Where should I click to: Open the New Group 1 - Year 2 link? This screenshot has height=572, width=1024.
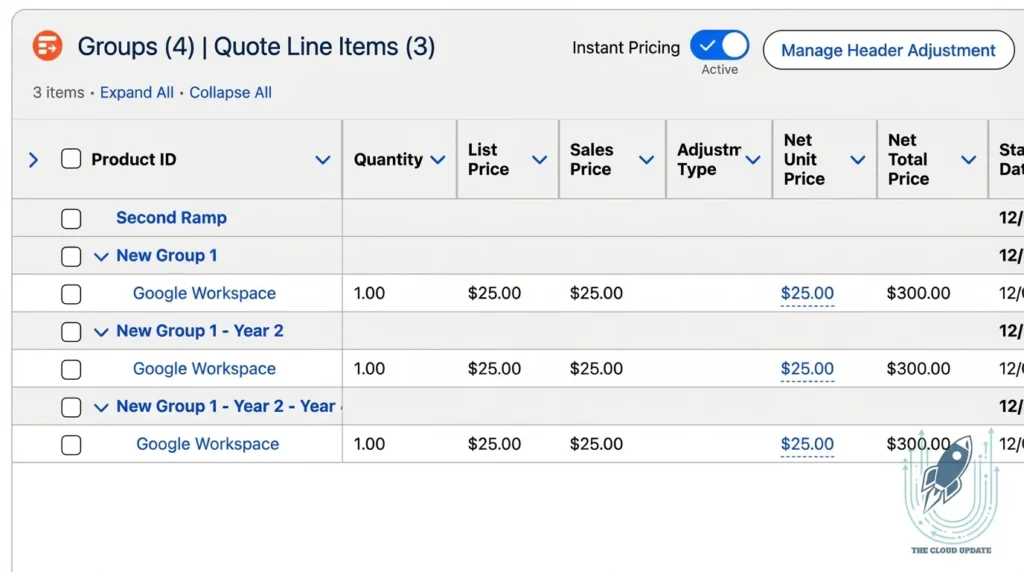point(200,331)
